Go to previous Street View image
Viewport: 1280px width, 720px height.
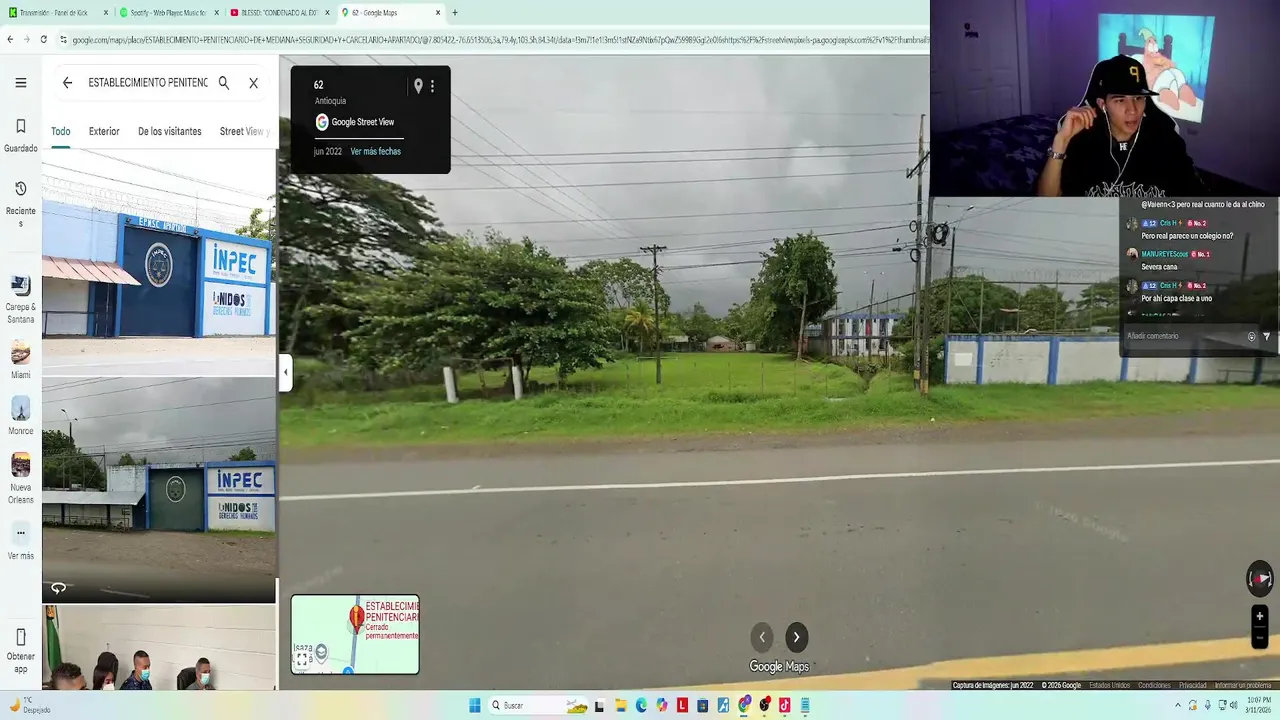tap(762, 637)
